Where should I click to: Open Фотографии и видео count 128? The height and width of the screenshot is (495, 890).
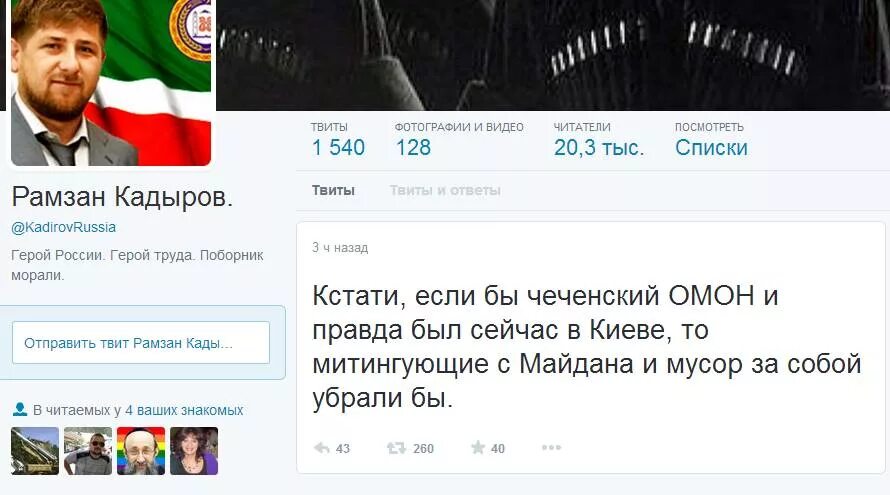413,148
